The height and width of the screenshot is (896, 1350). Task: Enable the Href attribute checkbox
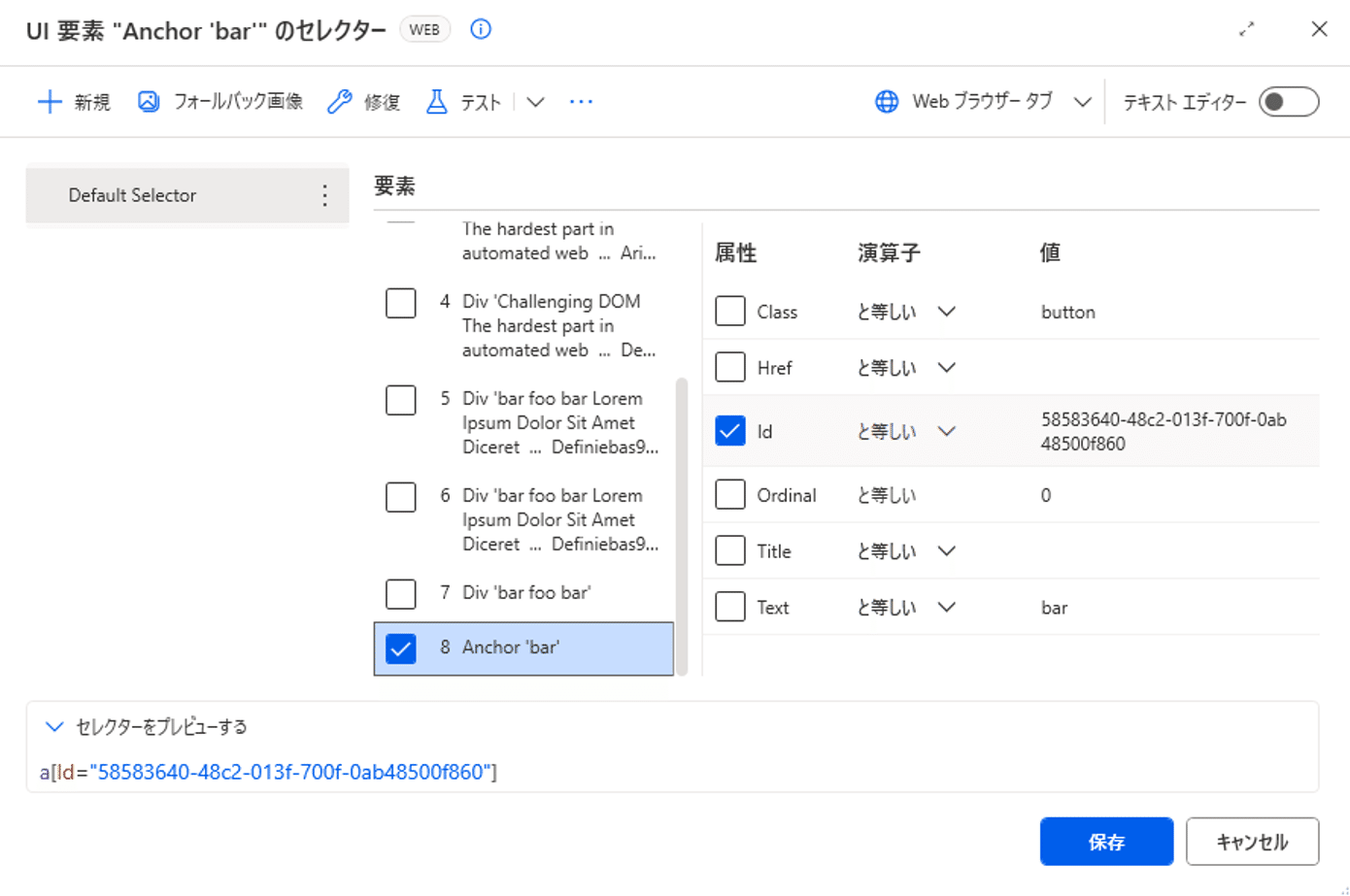coord(730,368)
